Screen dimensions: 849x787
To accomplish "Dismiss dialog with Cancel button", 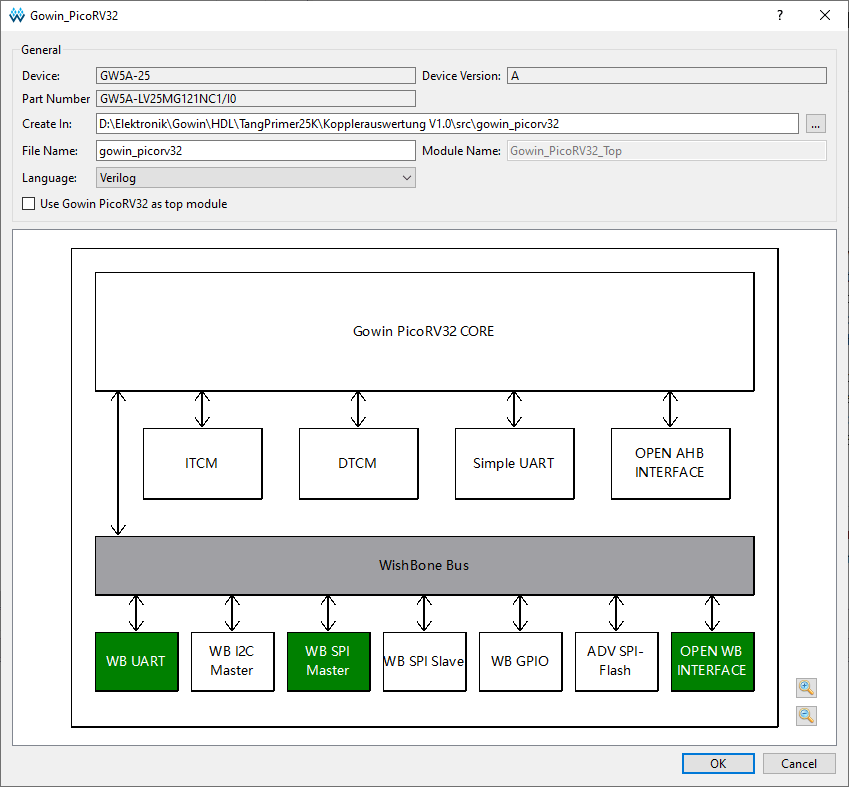I will (x=799, y=763).
